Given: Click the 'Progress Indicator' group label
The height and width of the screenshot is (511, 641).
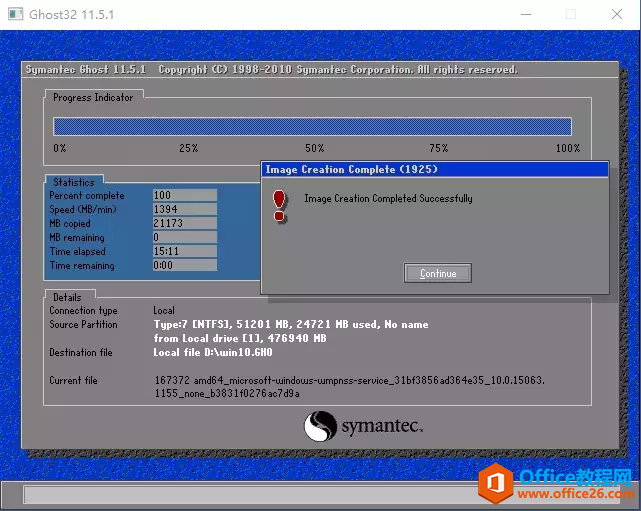Looking at the screenshot, I should click(x=93, y=98).
